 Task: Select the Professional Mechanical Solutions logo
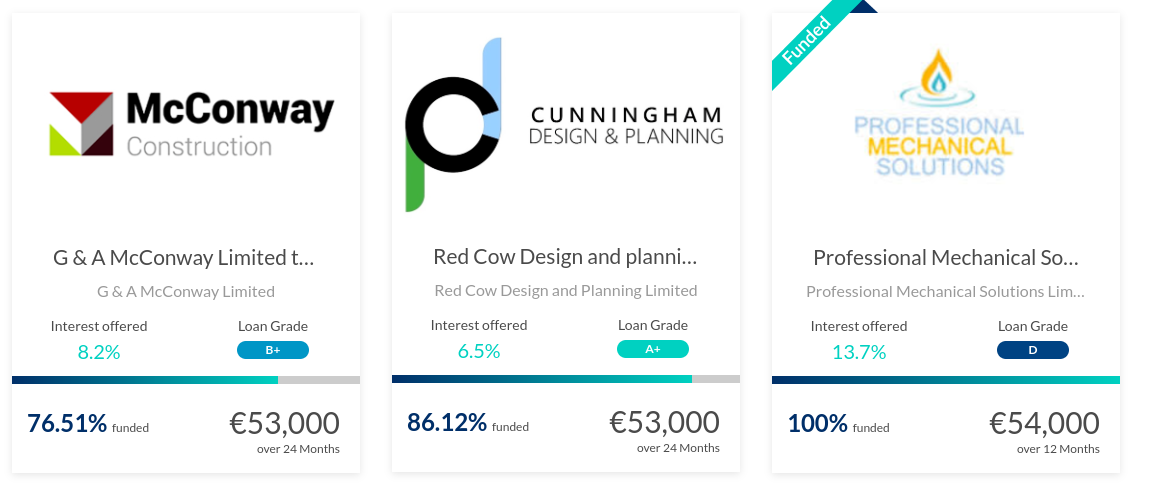(939, 113)
